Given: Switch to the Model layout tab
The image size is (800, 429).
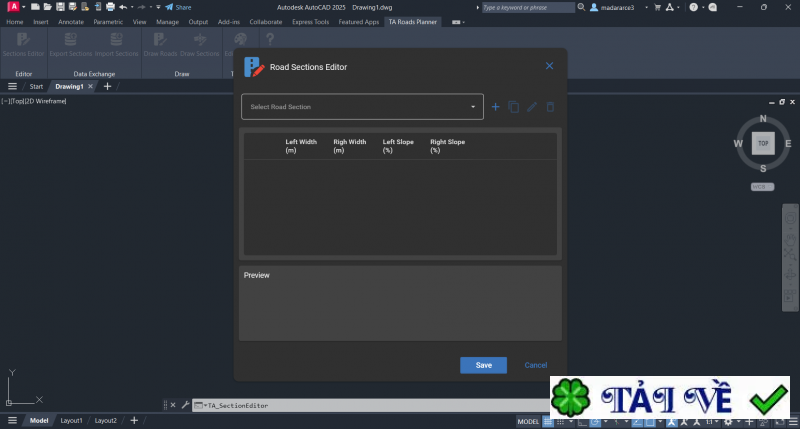Looking at the screenshot, I should pos(39,420).
